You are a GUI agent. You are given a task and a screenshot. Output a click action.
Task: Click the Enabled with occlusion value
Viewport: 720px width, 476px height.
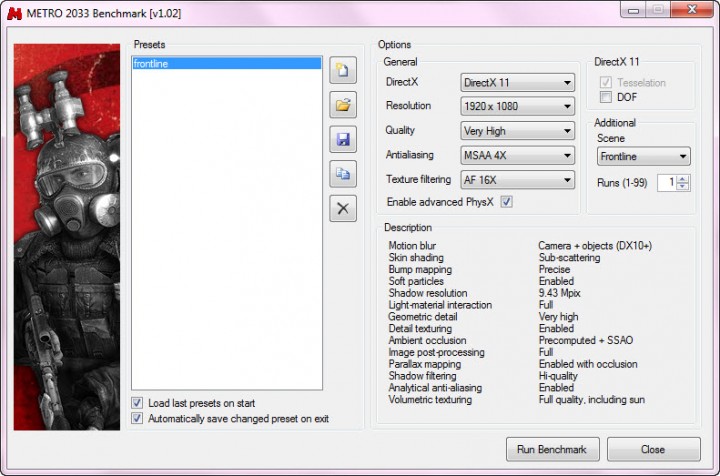[588, 364]
